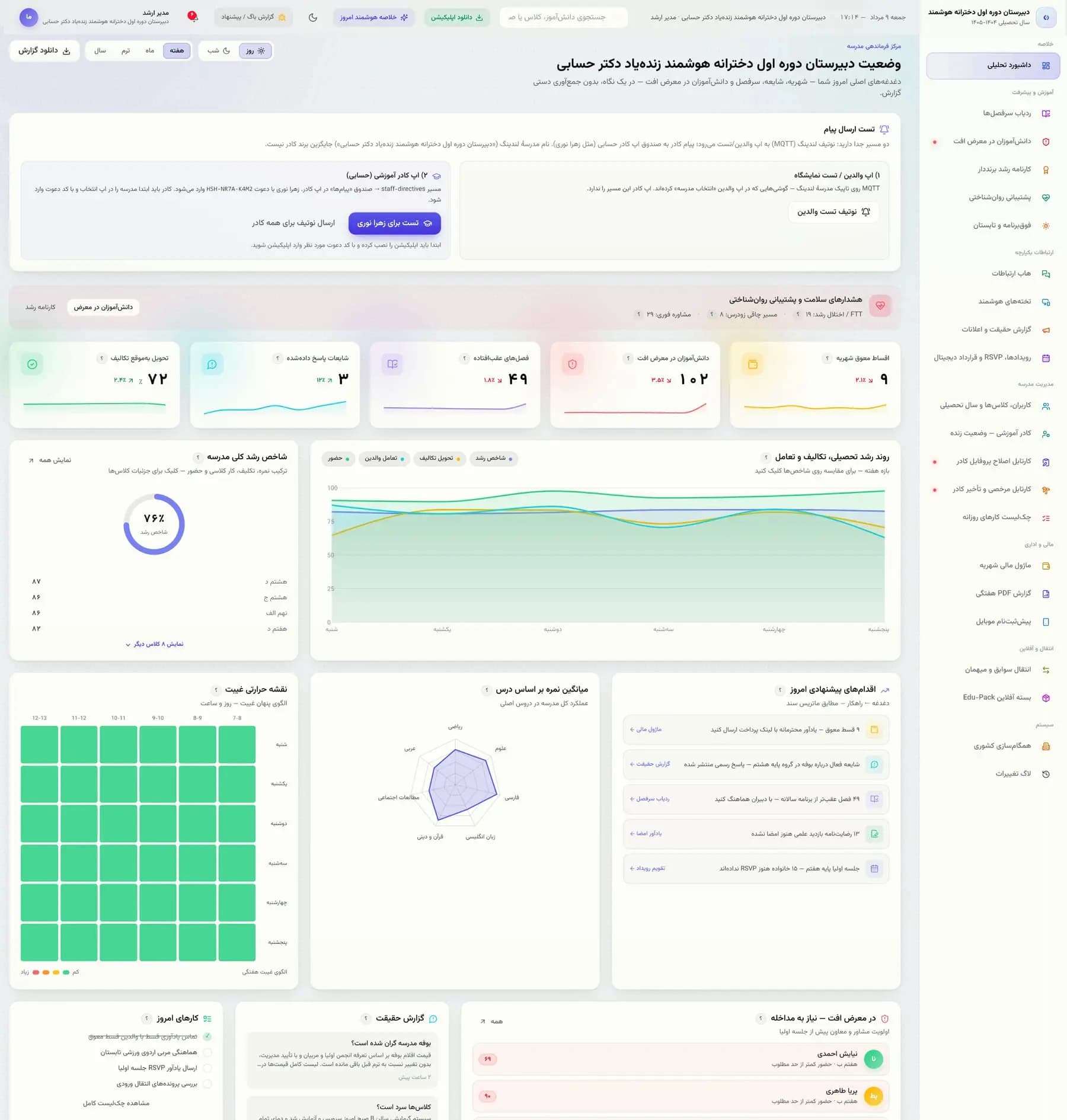
Task: Expand "نمایش ۸ کلاس دیگر" class list
Action: pos(154,644)
